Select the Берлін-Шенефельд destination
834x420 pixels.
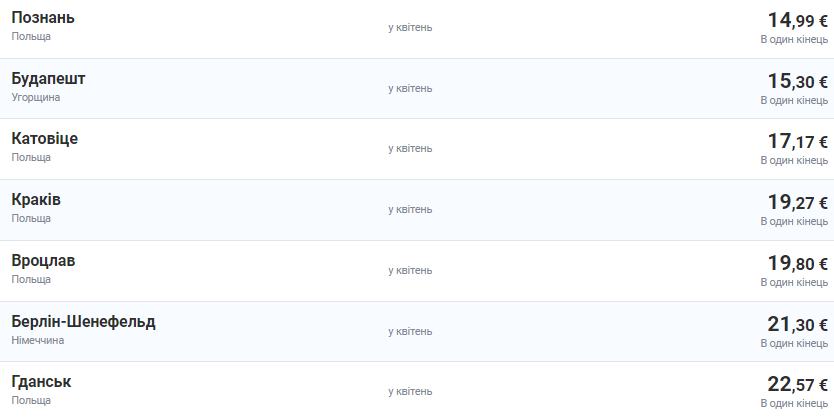[84, 322]
